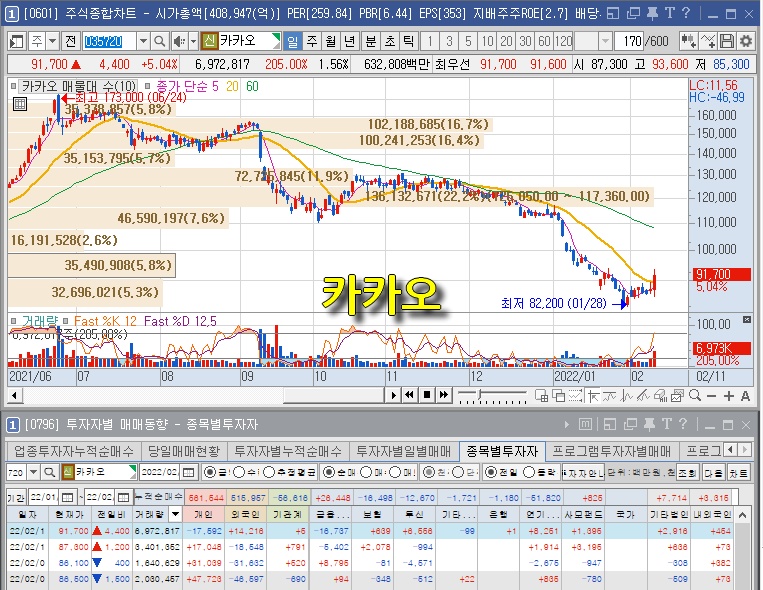The width and height of the screenshot is (763, 590).
Task: Expand the 주 dropdown at the chart toolbar left
Action: click(x=53, y=41)
